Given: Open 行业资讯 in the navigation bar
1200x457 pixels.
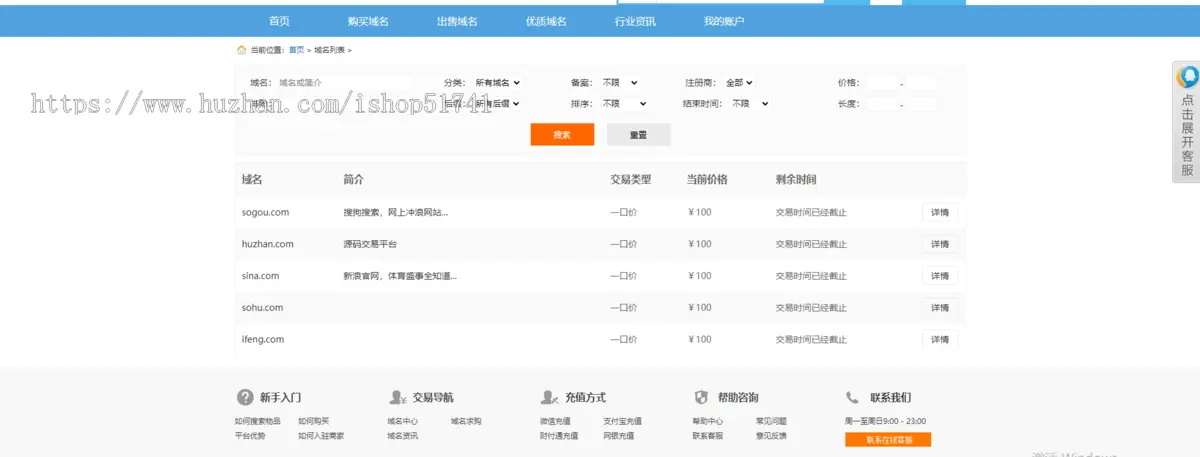Looking at the screenshot, I should coord(635,21).
